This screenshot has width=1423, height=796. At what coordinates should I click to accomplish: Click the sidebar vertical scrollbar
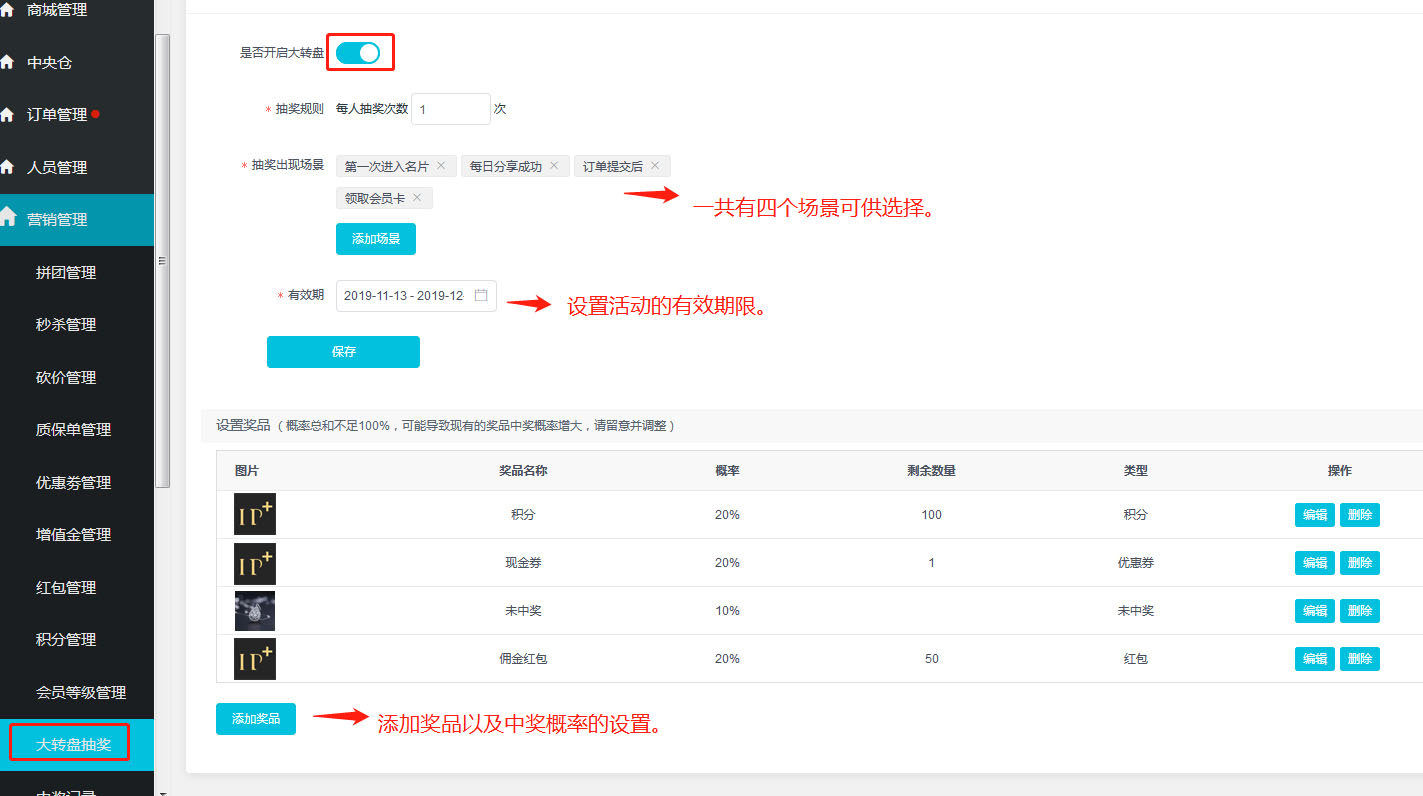(x=163, y=260)
